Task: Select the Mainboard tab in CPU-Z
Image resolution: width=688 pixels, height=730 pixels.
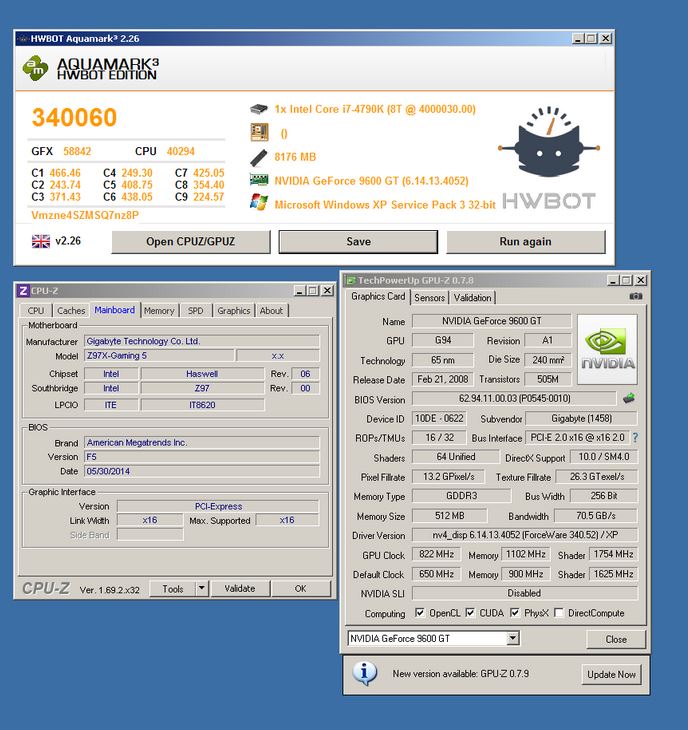Action: (115, 310)
